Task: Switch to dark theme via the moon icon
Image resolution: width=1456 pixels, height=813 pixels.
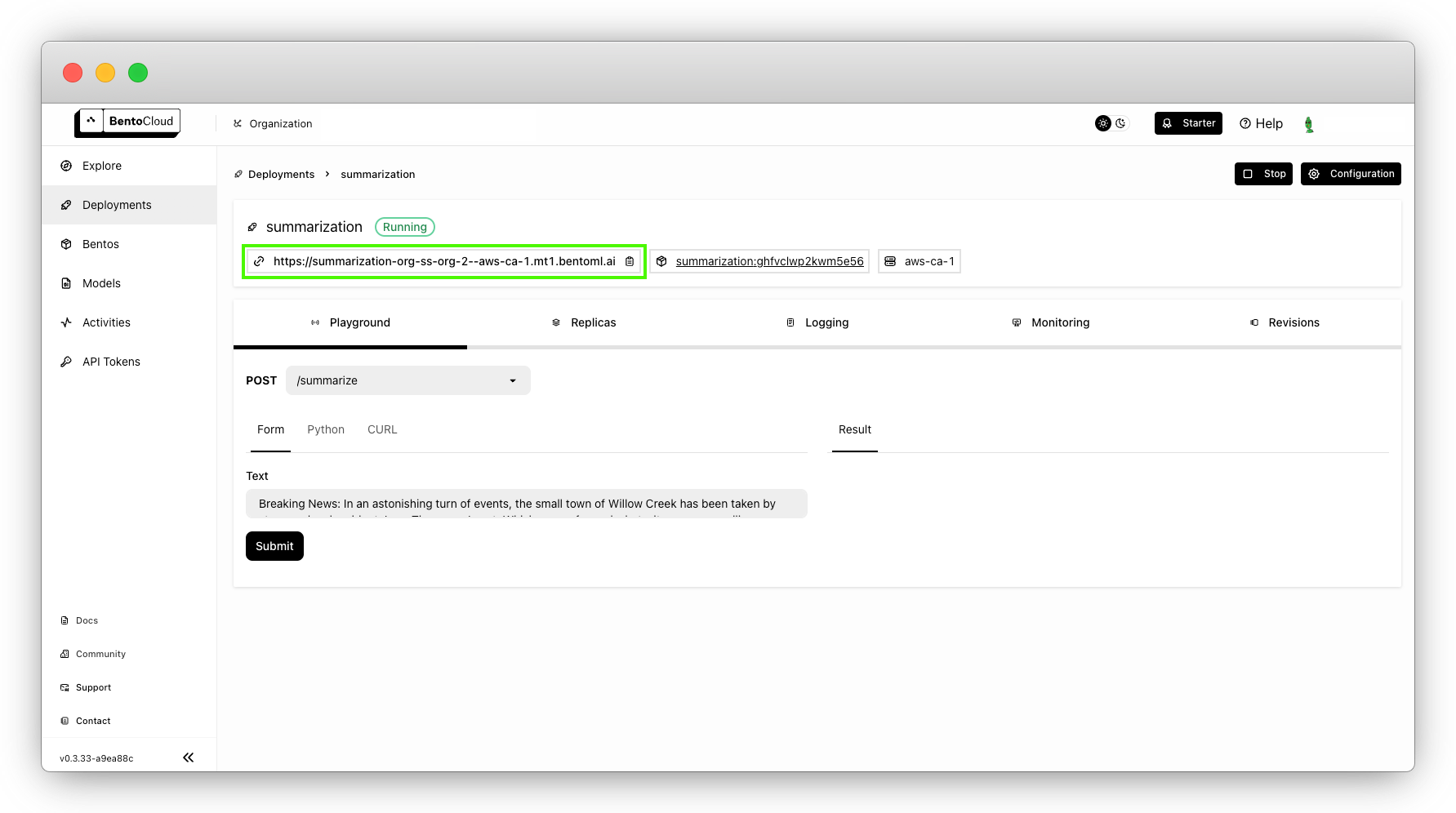Action: tap(1120, 123)
